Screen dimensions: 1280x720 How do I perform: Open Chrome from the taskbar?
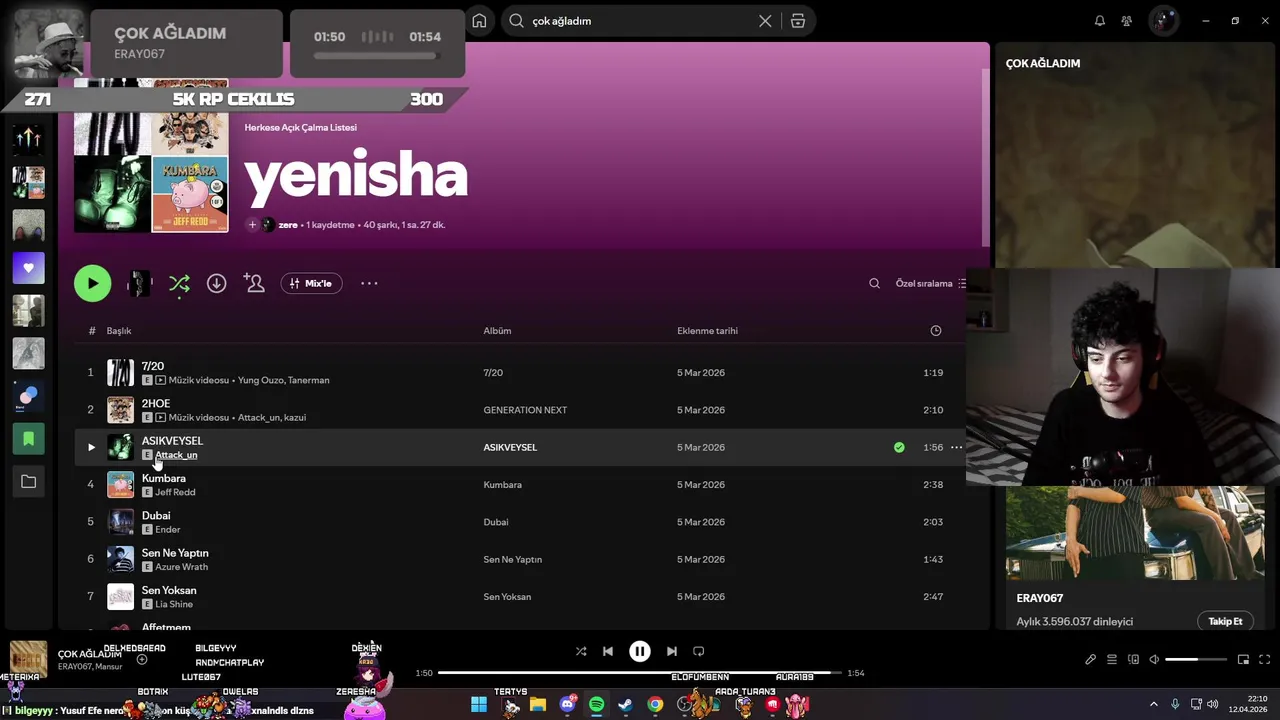[655, 705]
